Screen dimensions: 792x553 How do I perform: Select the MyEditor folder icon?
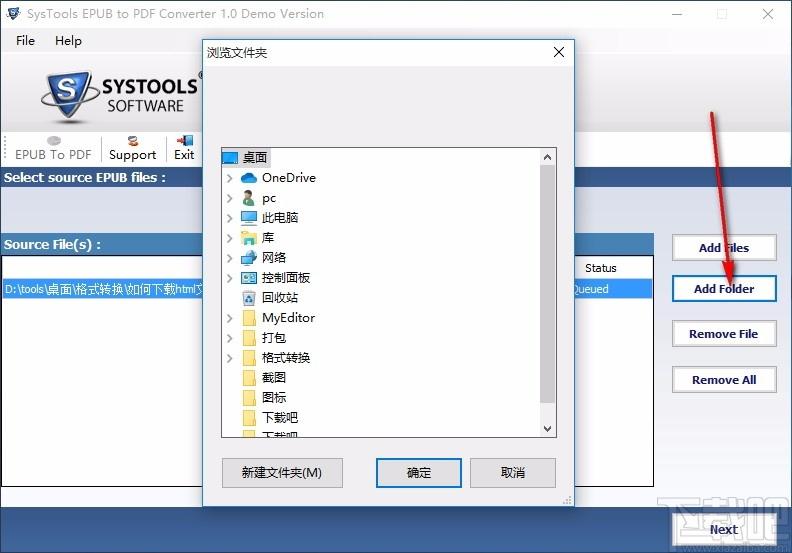(249, 318)
